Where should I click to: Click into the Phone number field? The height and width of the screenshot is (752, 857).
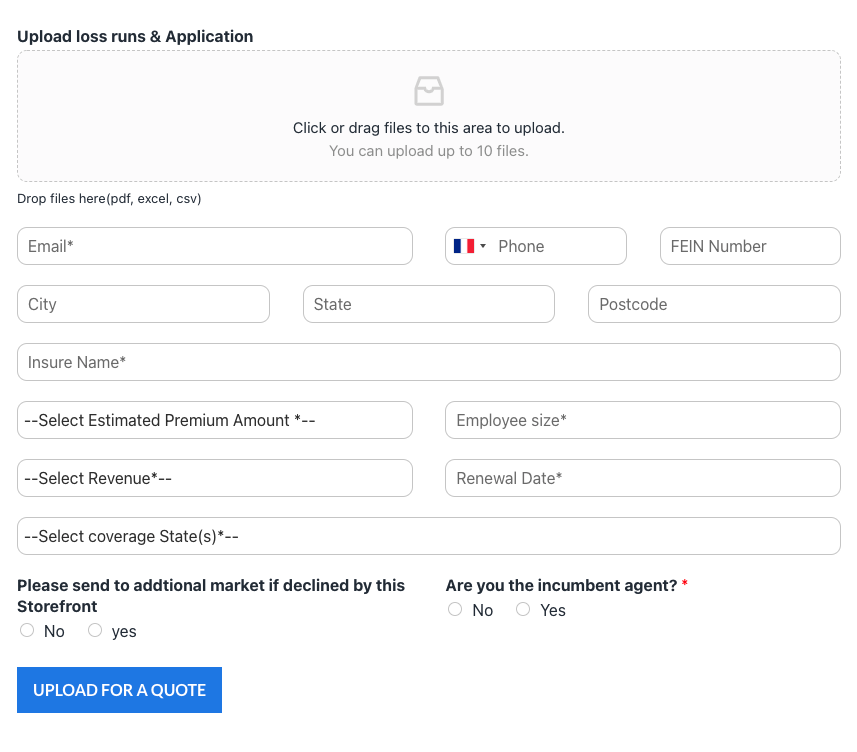(x=557, y=246)
